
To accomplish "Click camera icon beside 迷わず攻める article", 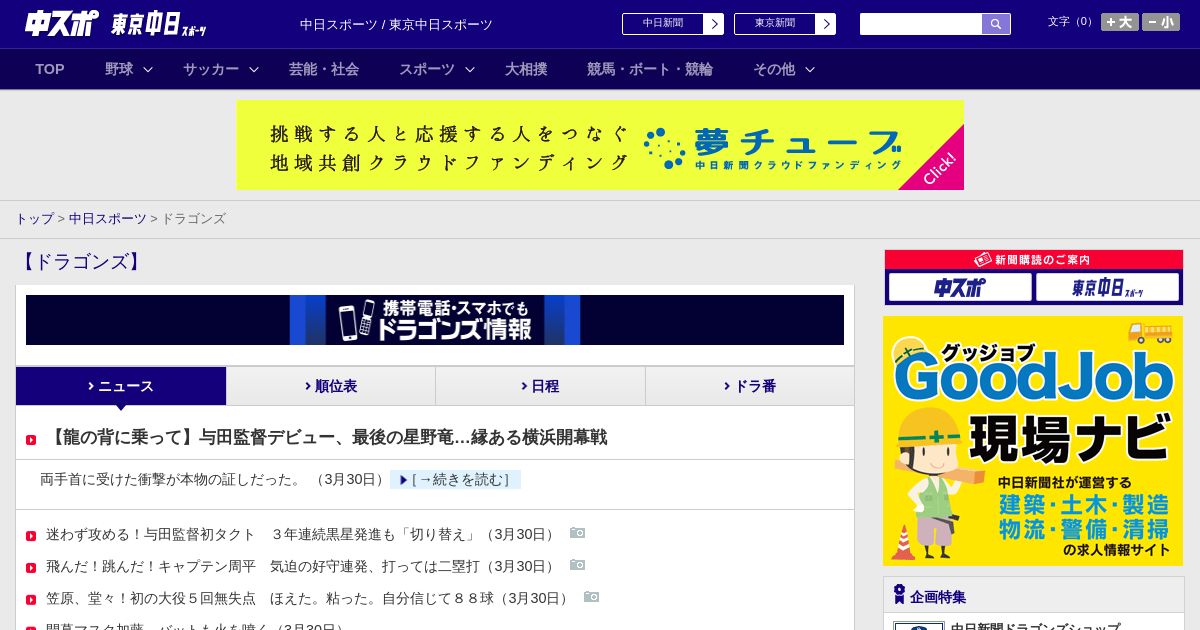I will (x=577, y=533).
